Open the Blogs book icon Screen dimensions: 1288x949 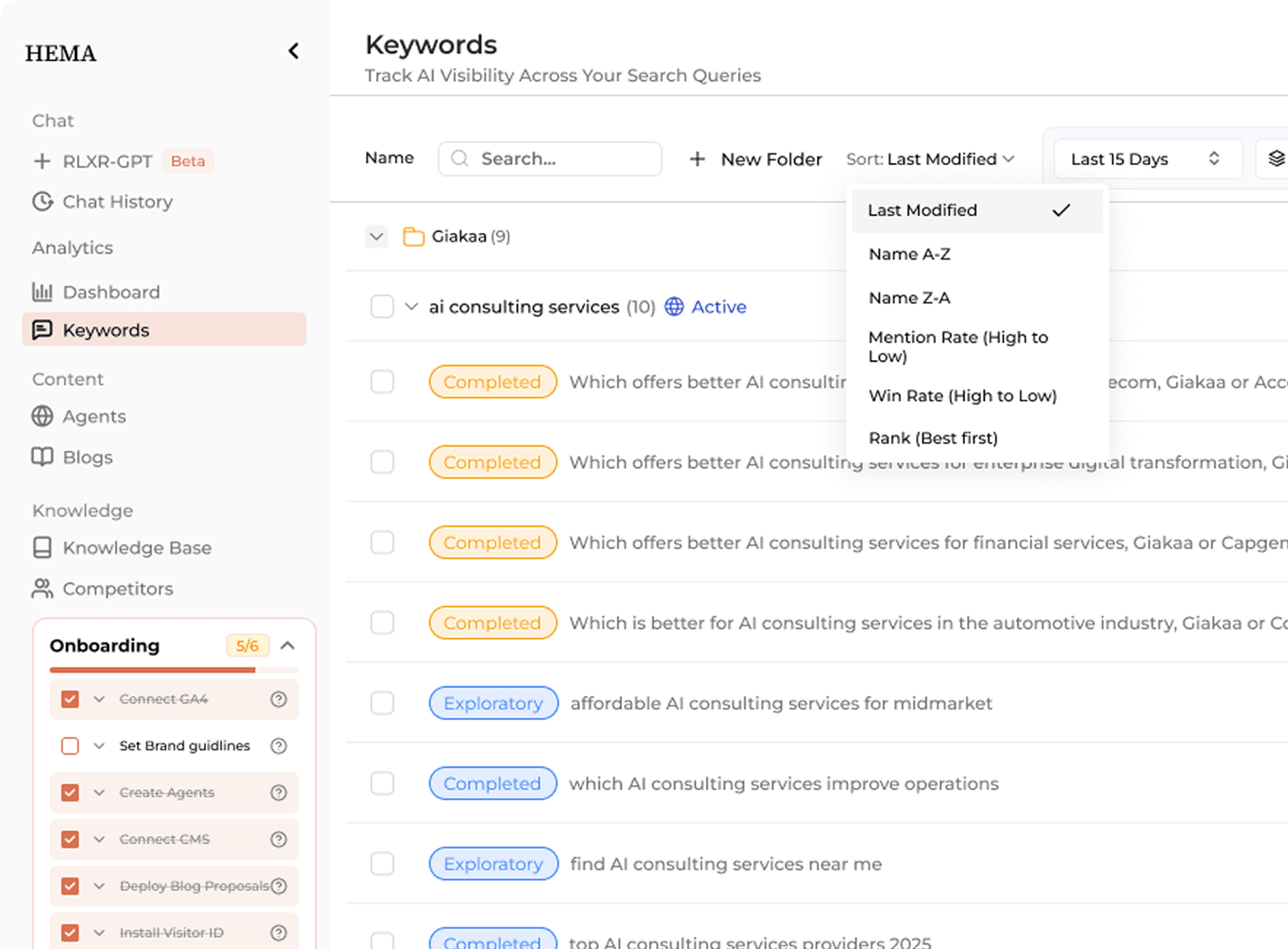pos(42,457)
